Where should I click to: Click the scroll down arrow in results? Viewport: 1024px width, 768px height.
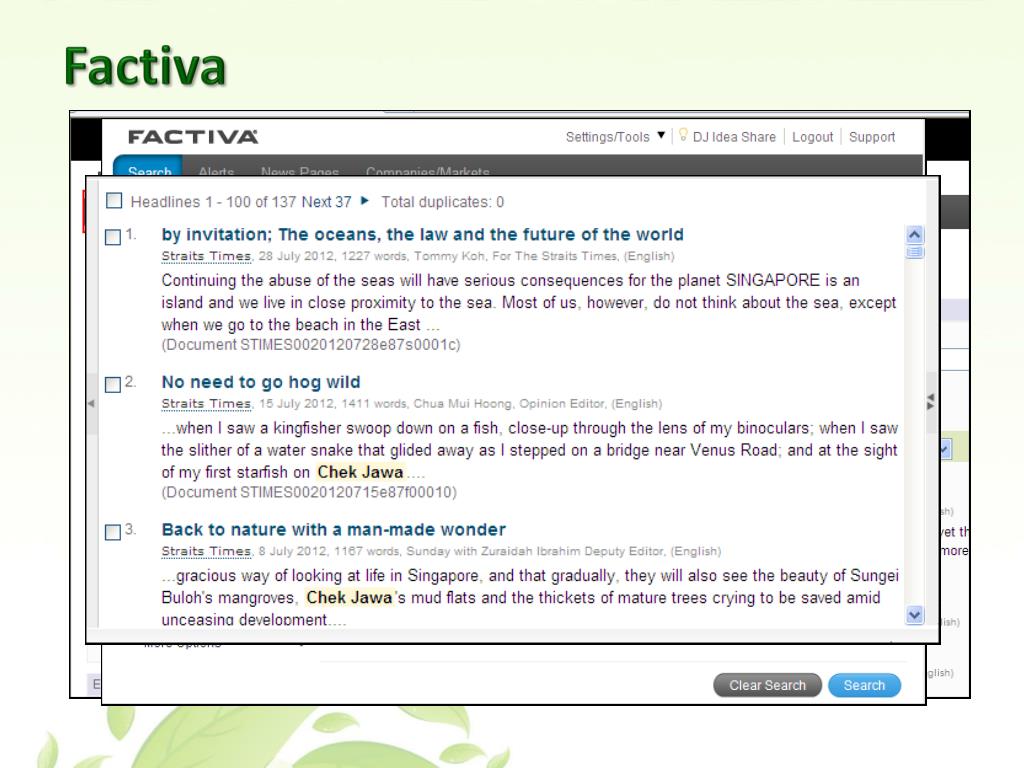[915, 615]
